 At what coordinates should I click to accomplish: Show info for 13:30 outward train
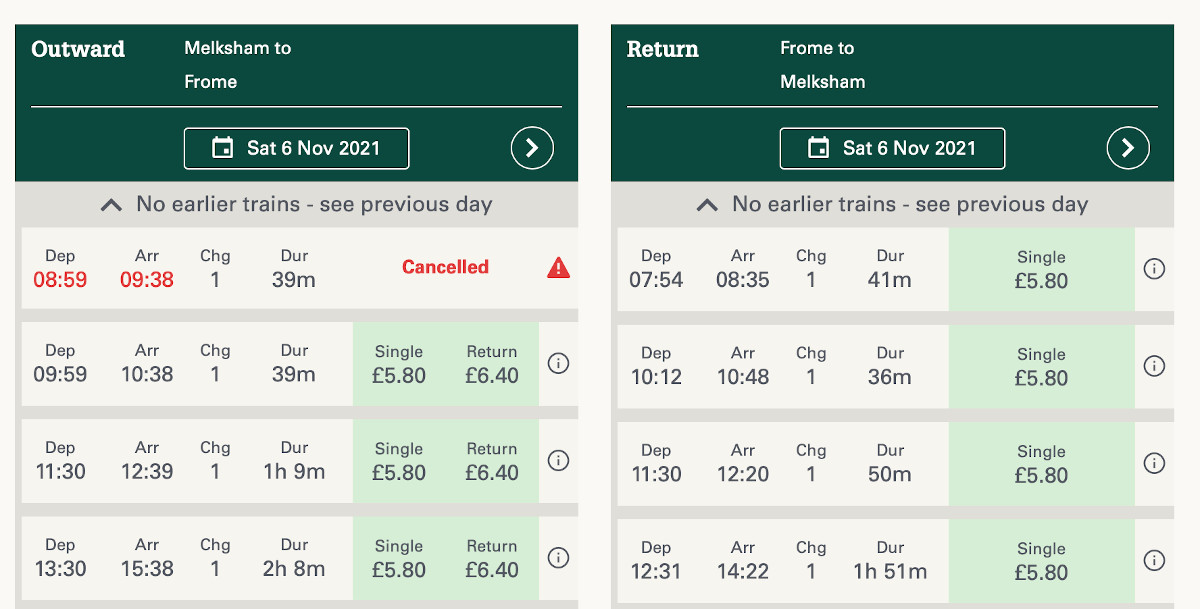coord(559,558)
